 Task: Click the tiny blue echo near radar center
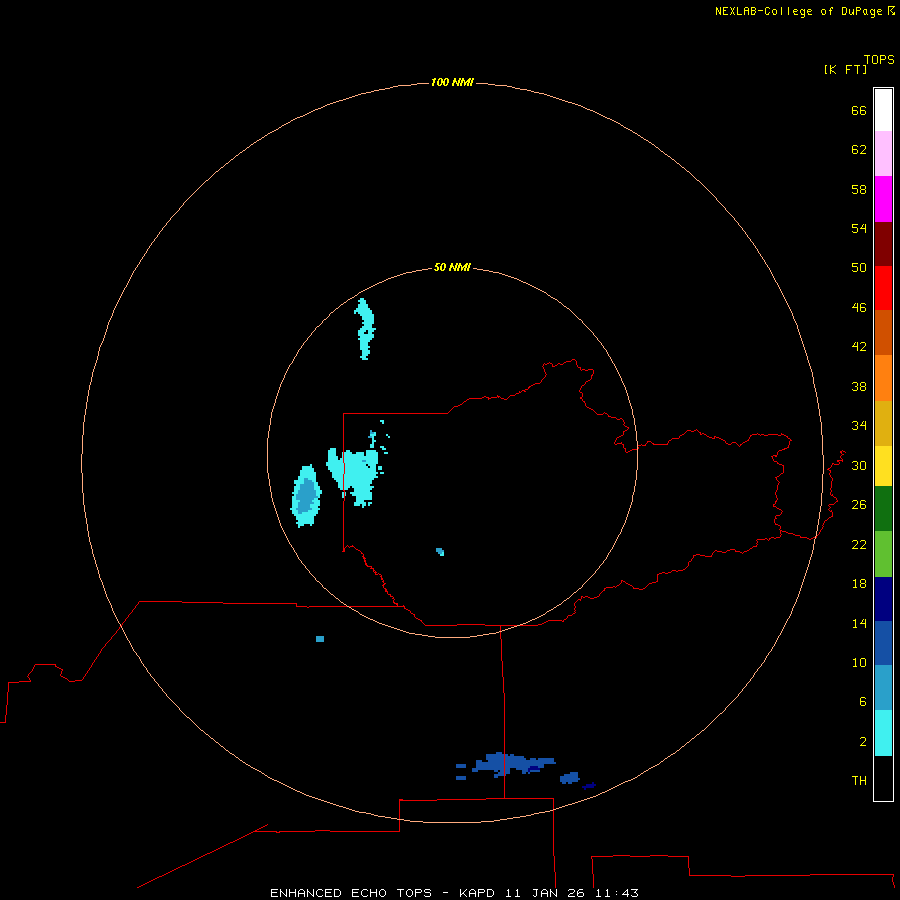(x=440, y=552)
